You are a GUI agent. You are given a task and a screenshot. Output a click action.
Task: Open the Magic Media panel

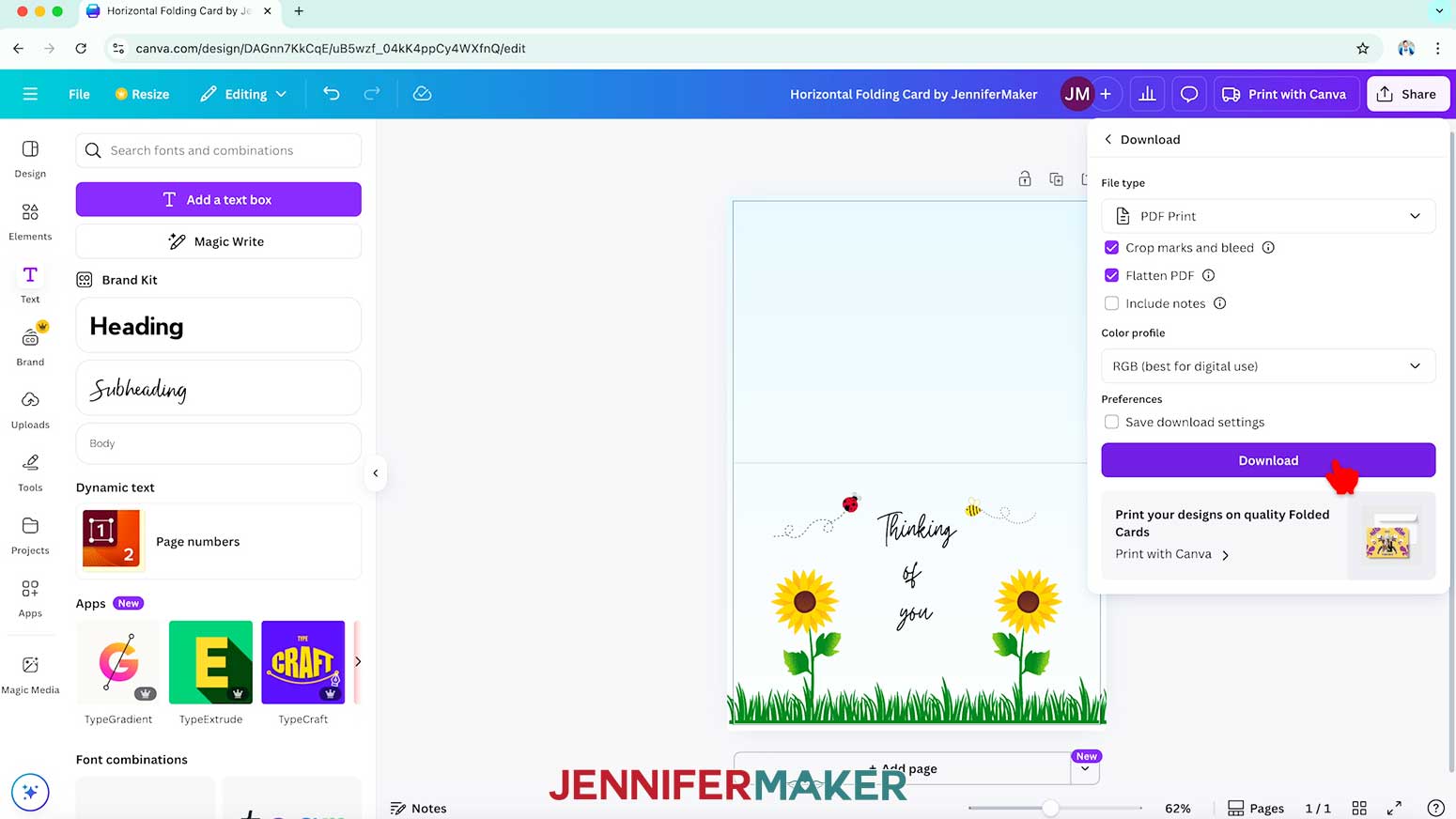[x=30, y=675]
